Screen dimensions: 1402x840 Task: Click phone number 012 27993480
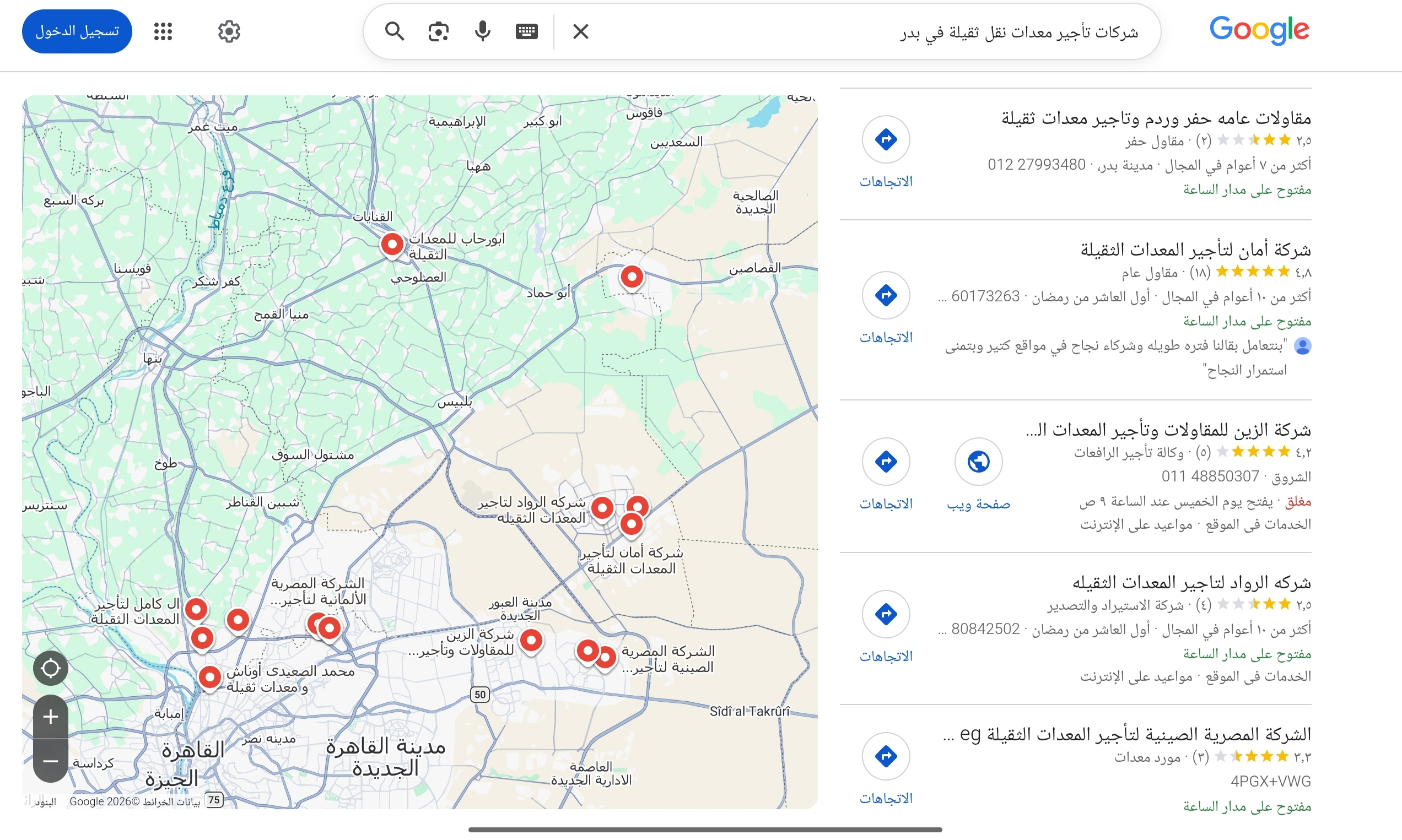[1036, 165]
